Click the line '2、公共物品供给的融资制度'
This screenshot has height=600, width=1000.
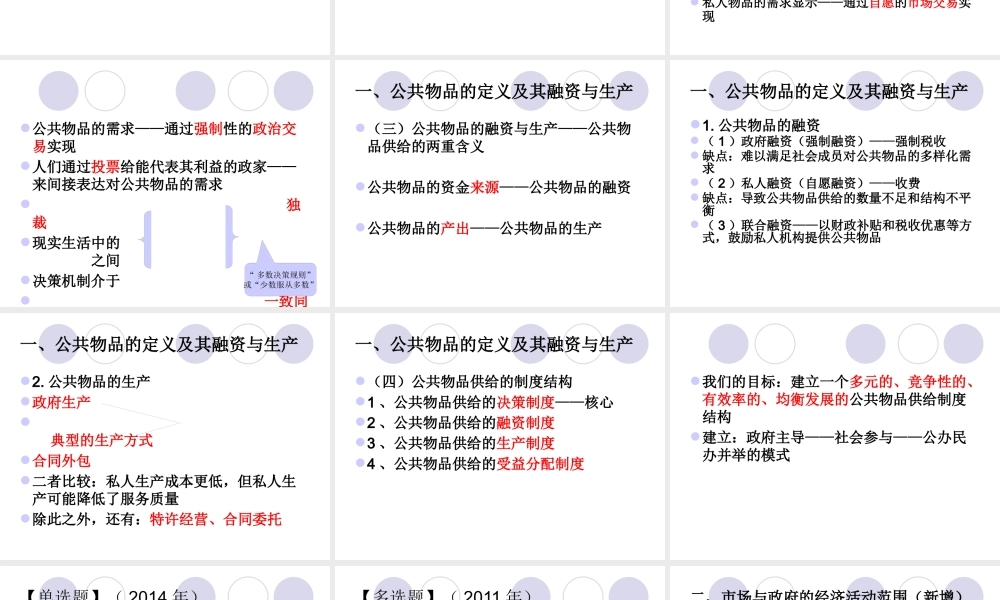click(461, 423)
